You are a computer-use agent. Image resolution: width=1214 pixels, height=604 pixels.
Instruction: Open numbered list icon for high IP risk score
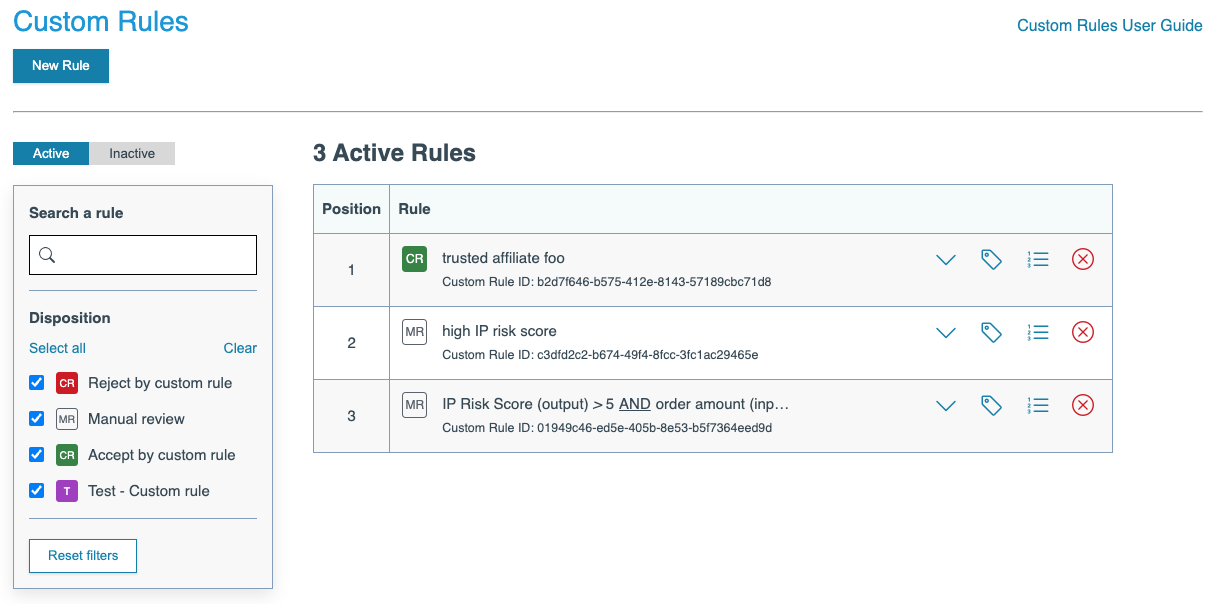click(x=1038, y=333)
